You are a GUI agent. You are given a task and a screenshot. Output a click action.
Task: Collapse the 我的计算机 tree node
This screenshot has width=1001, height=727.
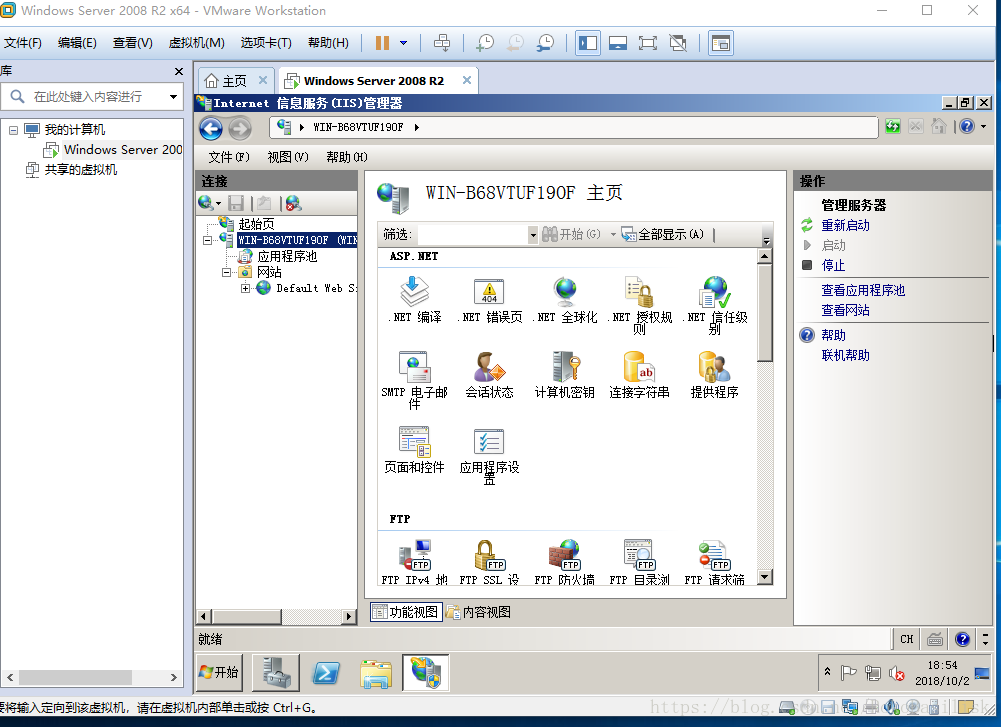(13, 130)
